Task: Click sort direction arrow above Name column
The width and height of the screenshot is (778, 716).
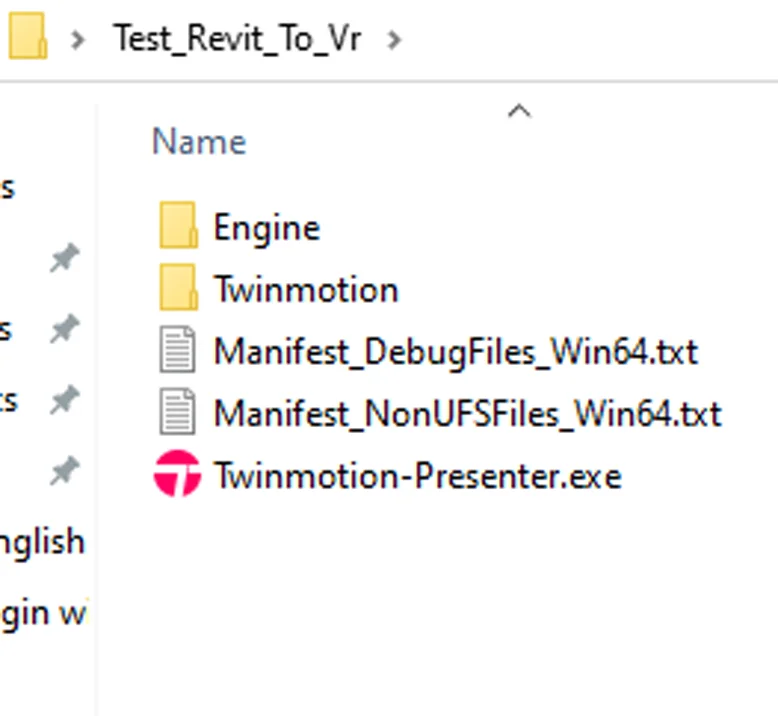Action: point(519,111)
